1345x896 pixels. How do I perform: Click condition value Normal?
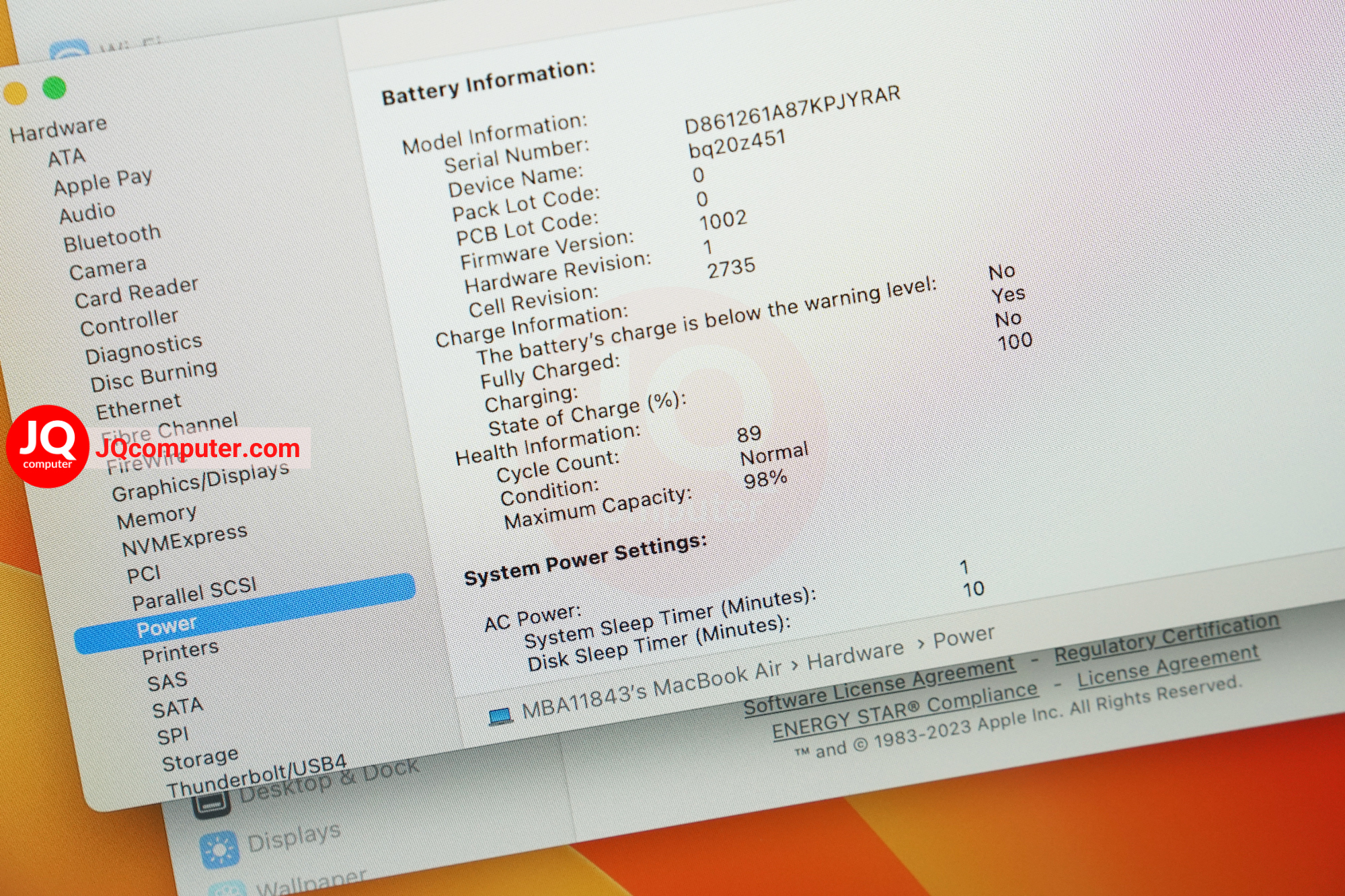pyautogui.click(x=774, y=454)
